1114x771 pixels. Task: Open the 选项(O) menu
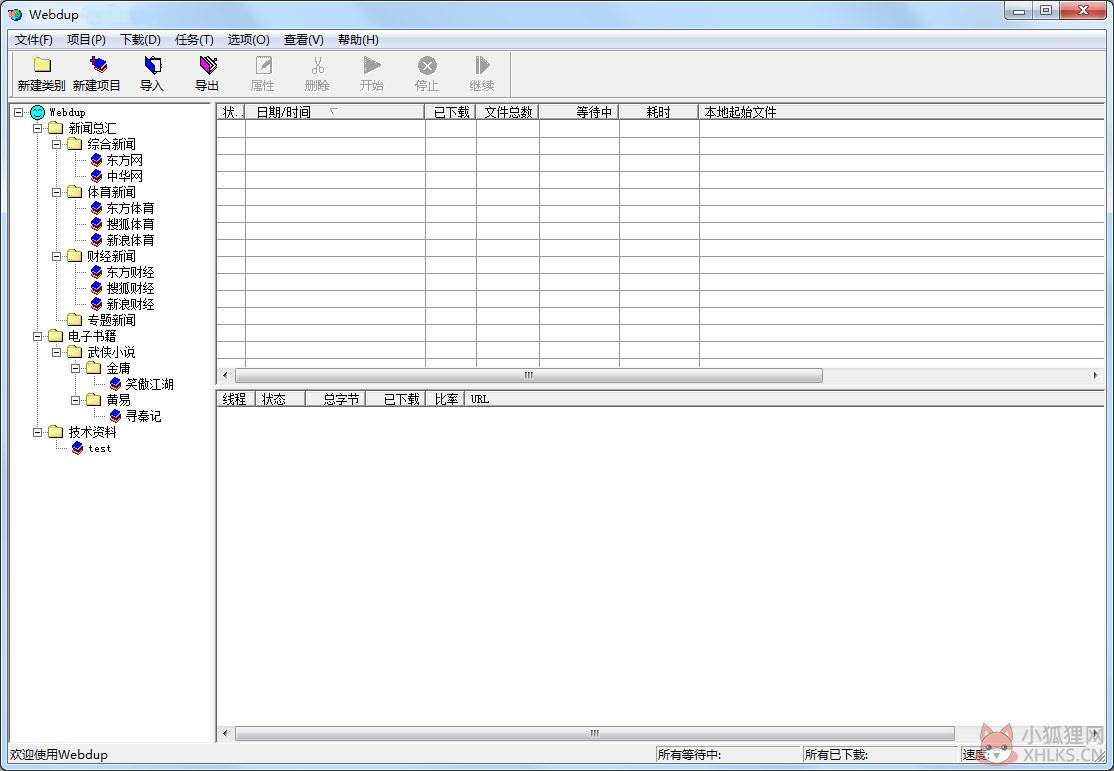249,40
